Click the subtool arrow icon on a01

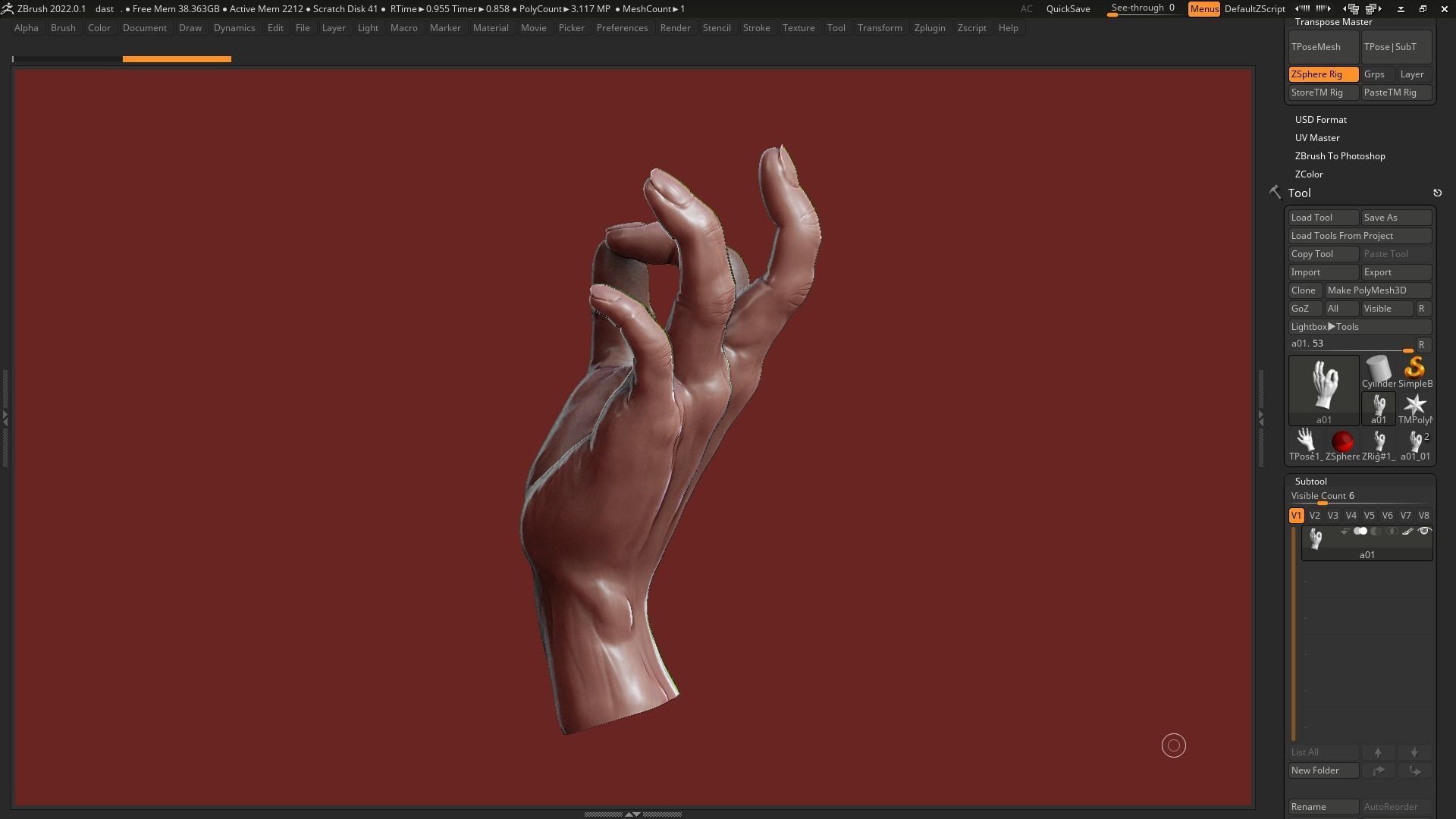(1345, 532)
